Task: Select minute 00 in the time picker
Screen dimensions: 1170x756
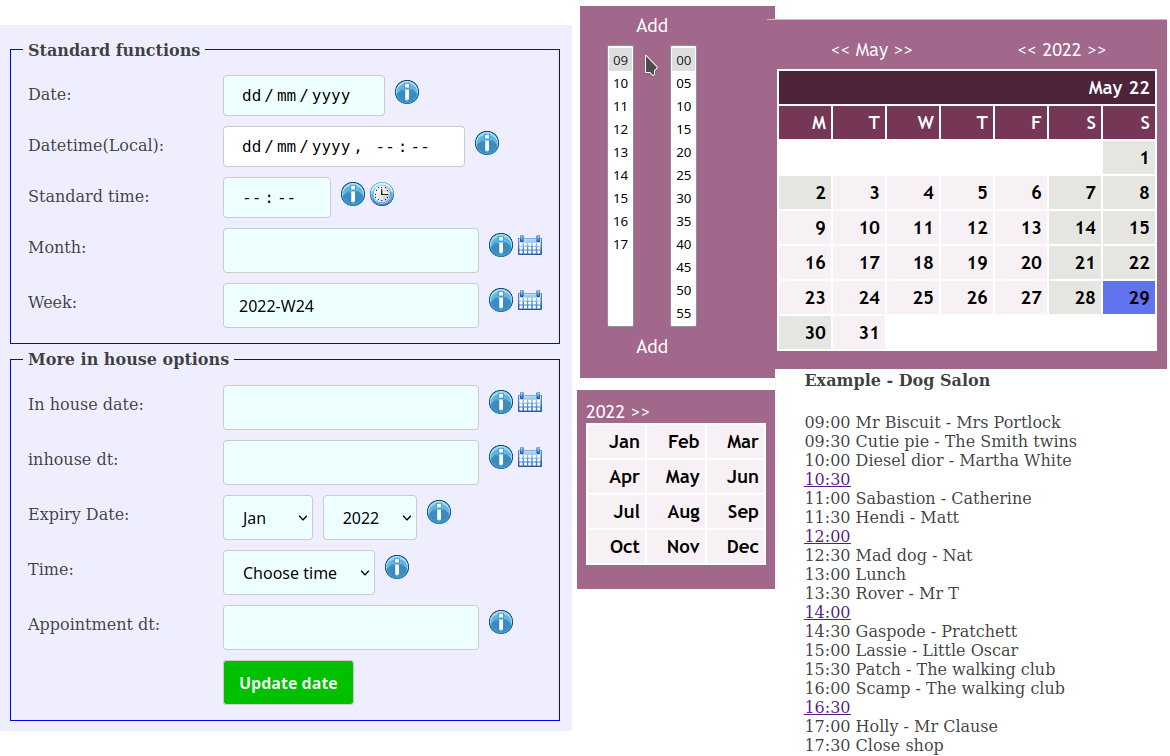Action: [683, 60]
